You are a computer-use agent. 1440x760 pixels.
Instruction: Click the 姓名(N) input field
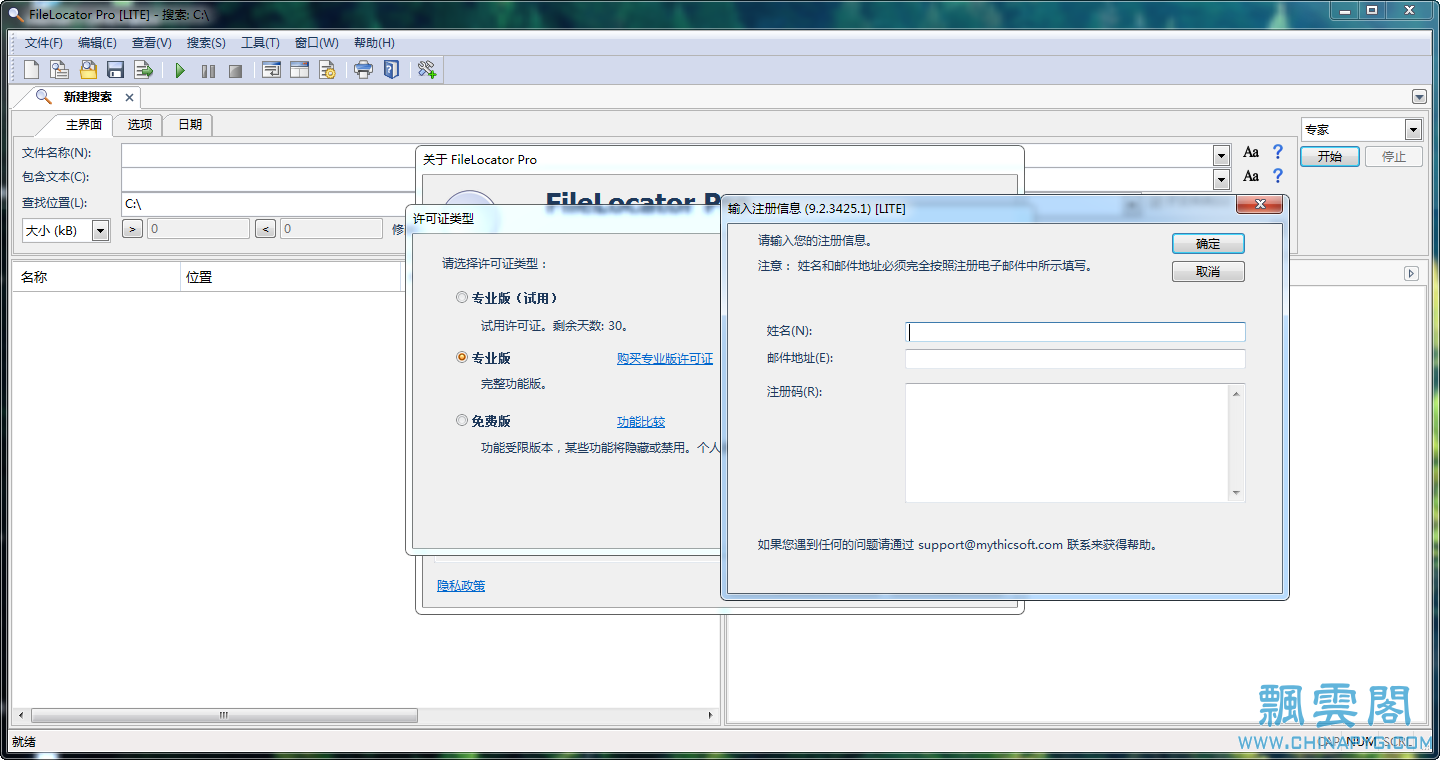1075,332
